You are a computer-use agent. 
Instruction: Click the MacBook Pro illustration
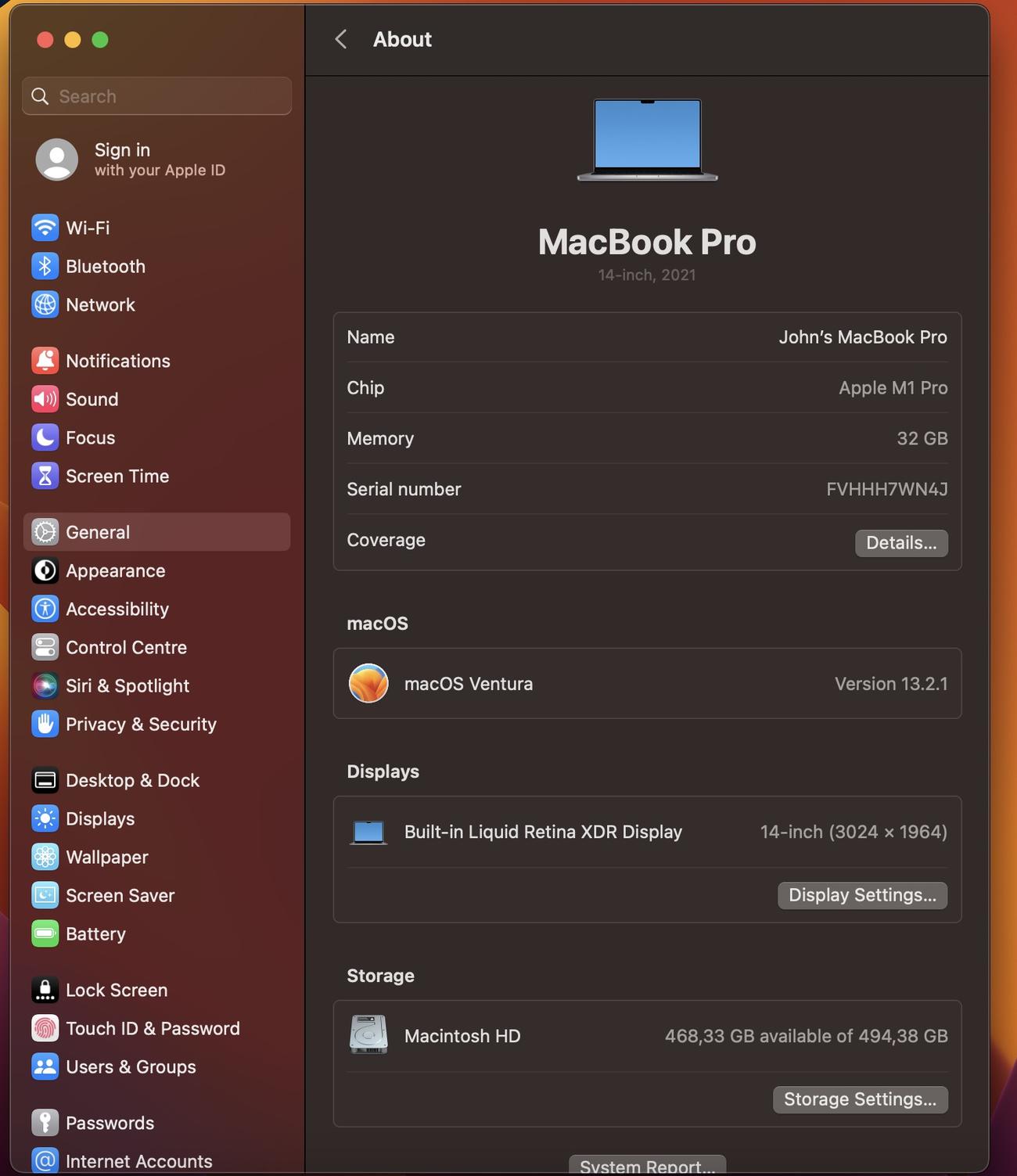click(647, 140)
